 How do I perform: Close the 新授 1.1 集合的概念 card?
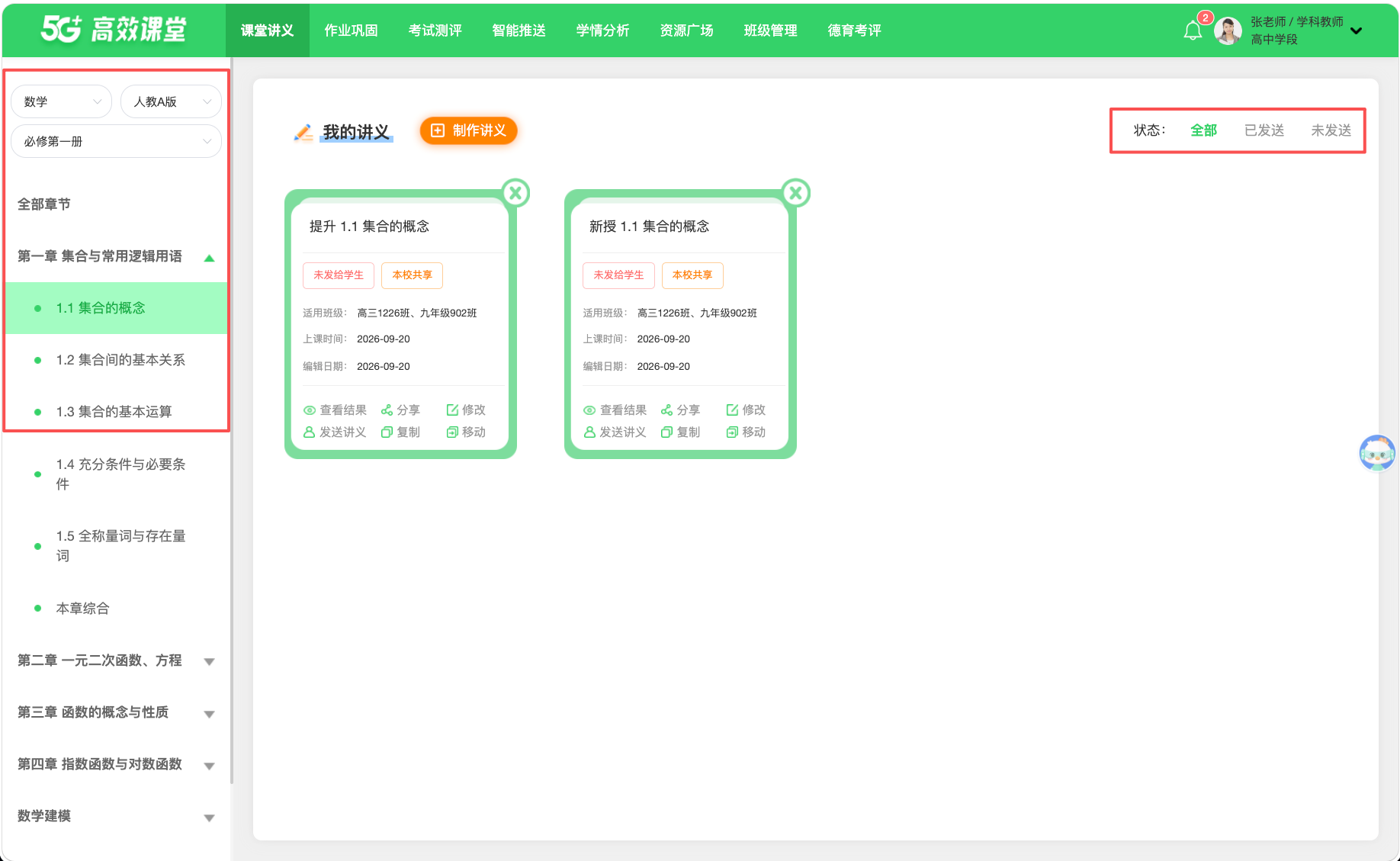pos(796,193)
